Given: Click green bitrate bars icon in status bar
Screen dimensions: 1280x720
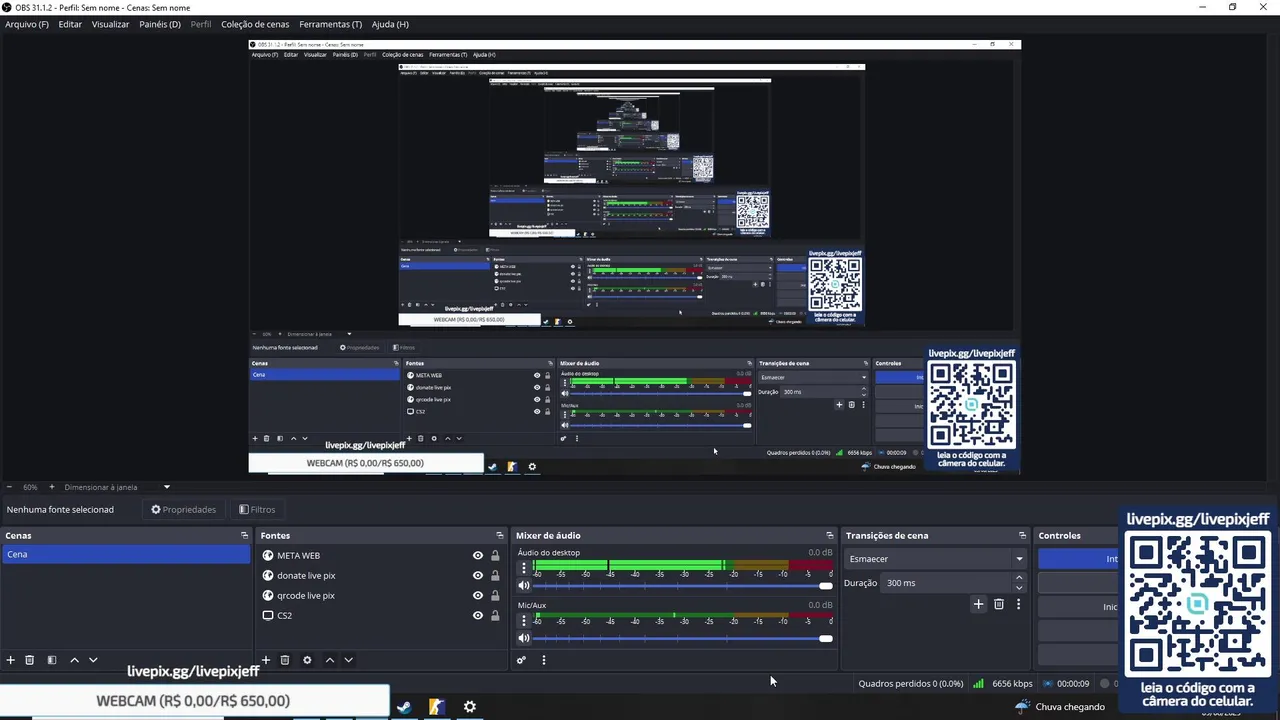Looking at the screenshot, I should pyautogui.click(x=978, y=684).
